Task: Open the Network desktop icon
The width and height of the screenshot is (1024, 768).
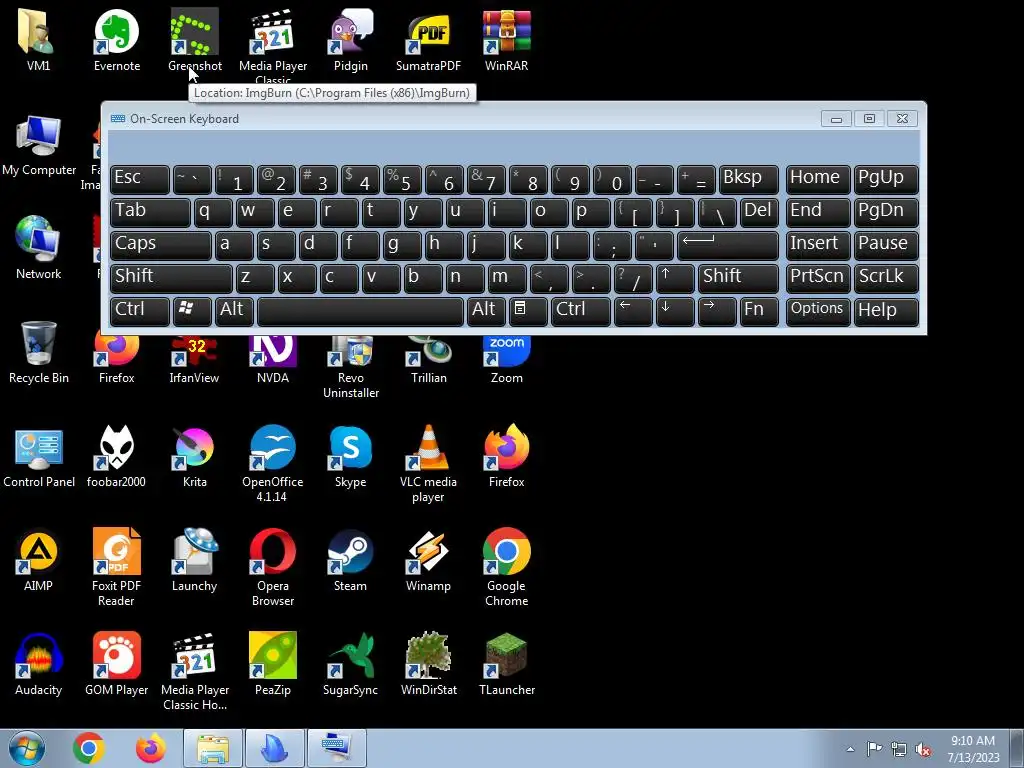Action: pos(39,248)
